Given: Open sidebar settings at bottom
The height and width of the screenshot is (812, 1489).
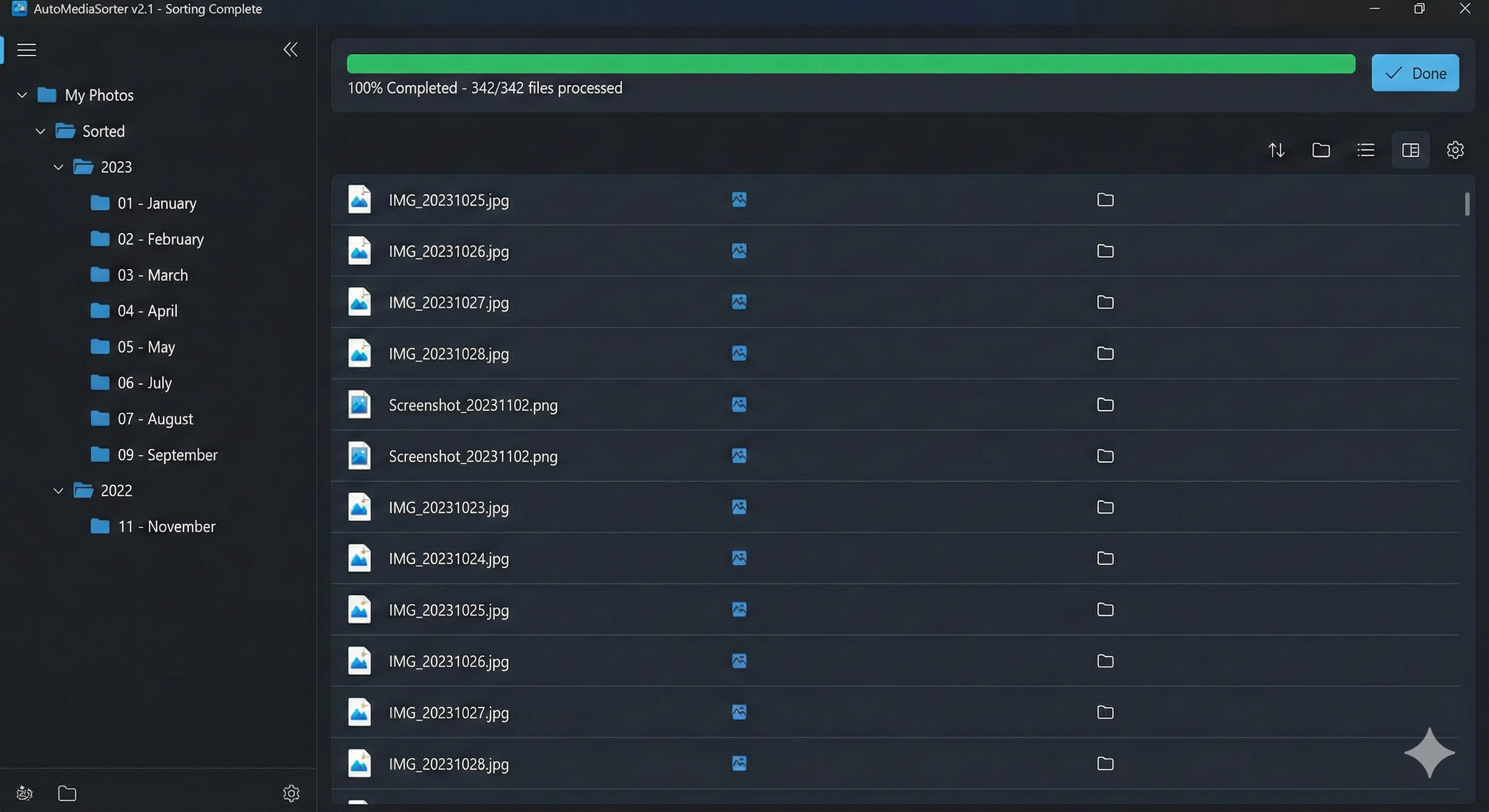Looking at the screenshot, I should [291, 793].
